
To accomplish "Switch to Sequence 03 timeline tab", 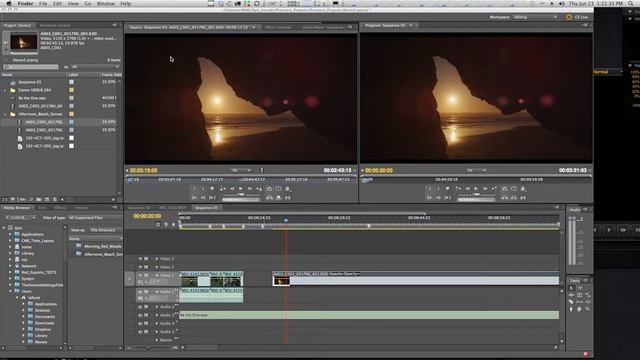I will click(139, 208).
